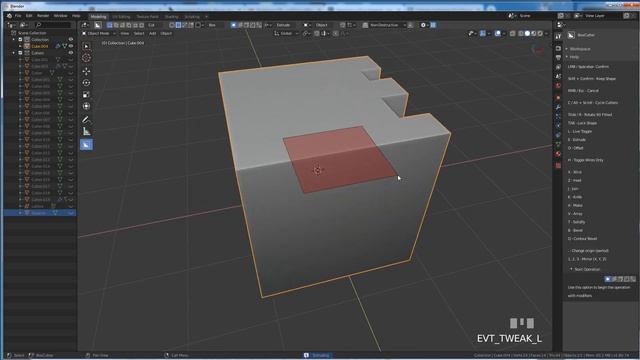This screenshot has width=640, height=360.
Task: Select the Transform tool
Action: point(86,107)
